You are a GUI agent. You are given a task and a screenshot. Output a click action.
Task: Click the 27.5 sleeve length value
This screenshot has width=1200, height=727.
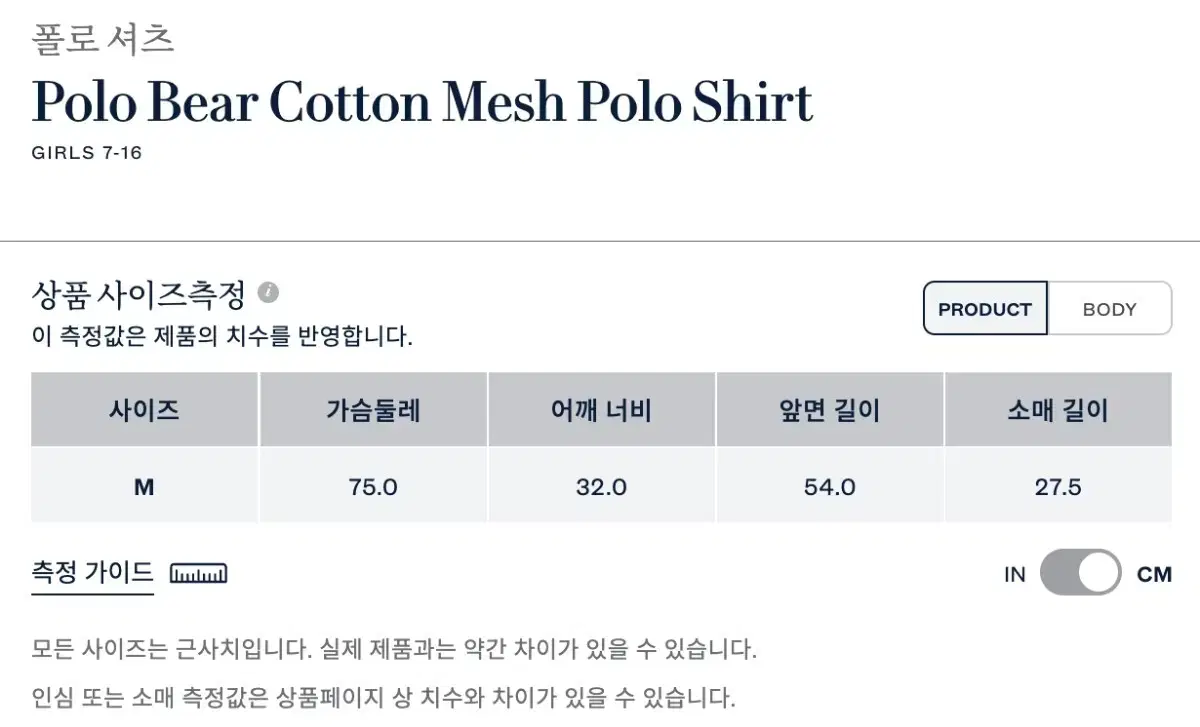tap(1058, 486)
